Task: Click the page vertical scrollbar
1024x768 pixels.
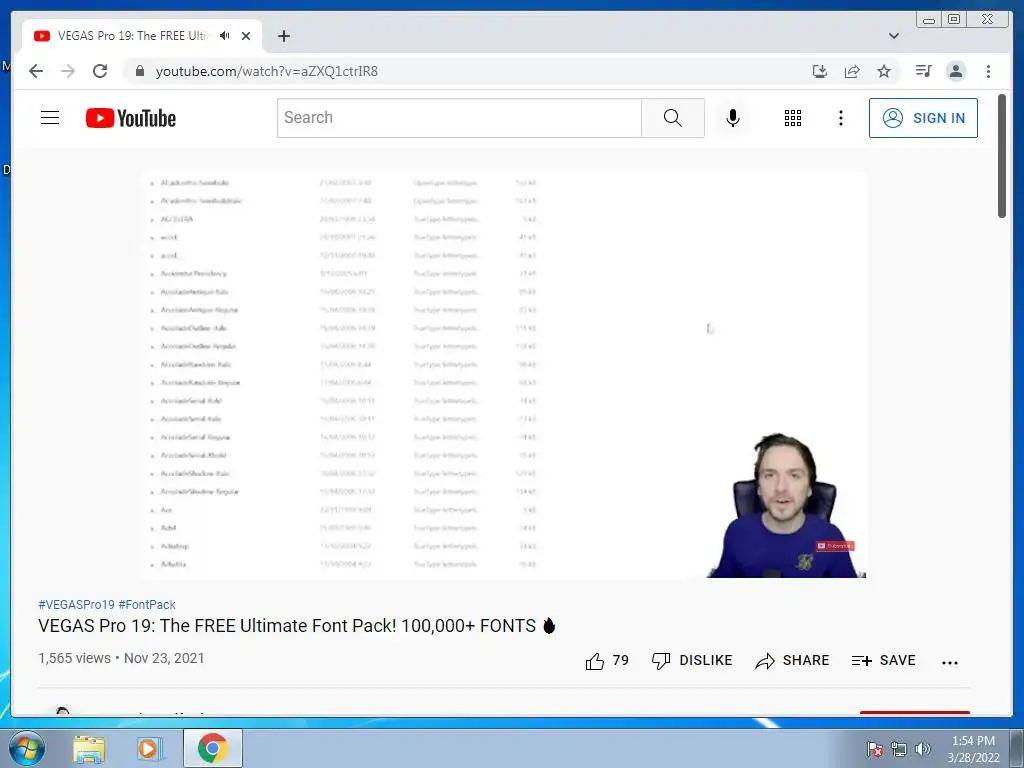Action: 1002,155
